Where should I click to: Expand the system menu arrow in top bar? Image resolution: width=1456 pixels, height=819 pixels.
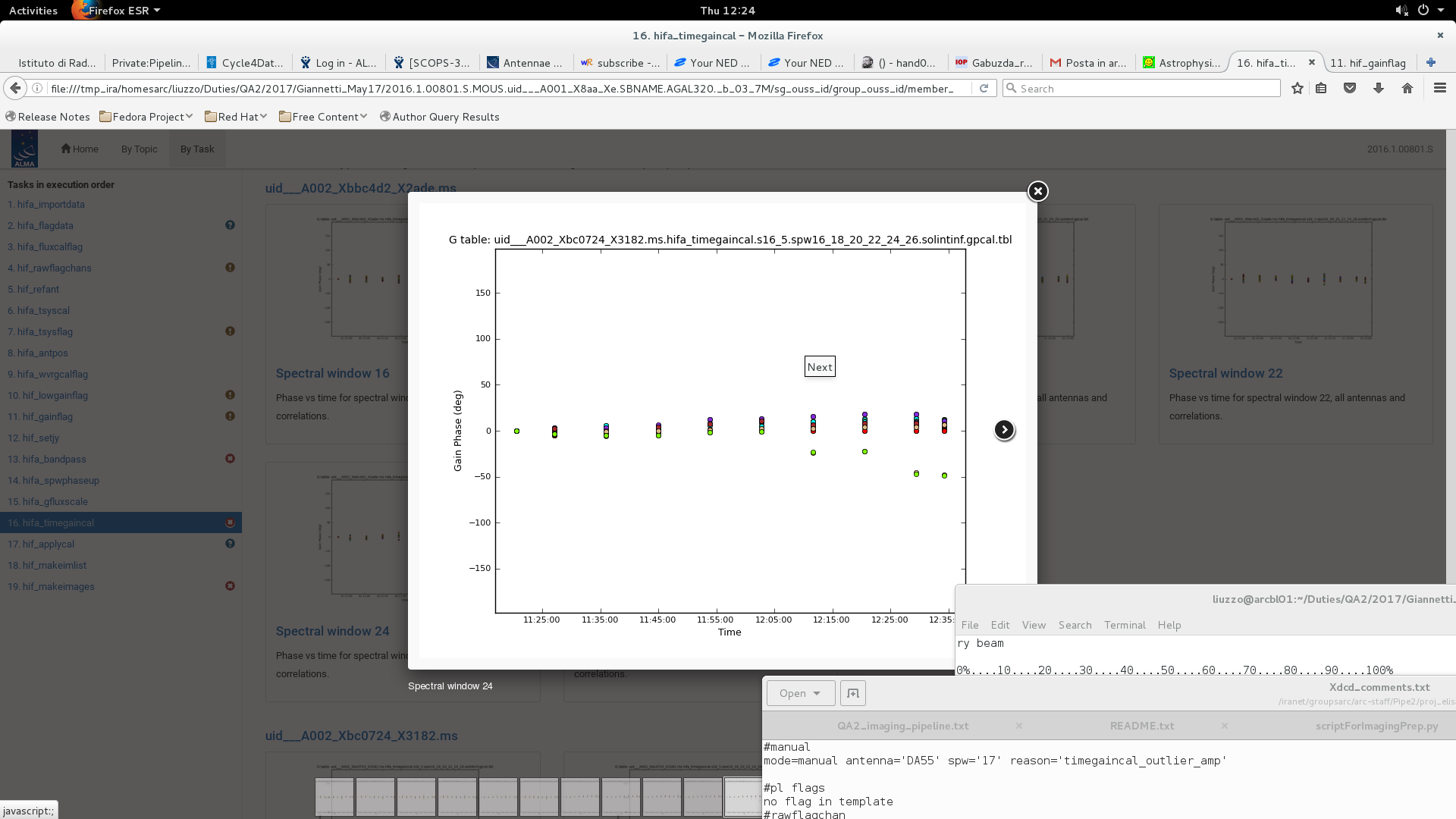(x=1441, y=11)
